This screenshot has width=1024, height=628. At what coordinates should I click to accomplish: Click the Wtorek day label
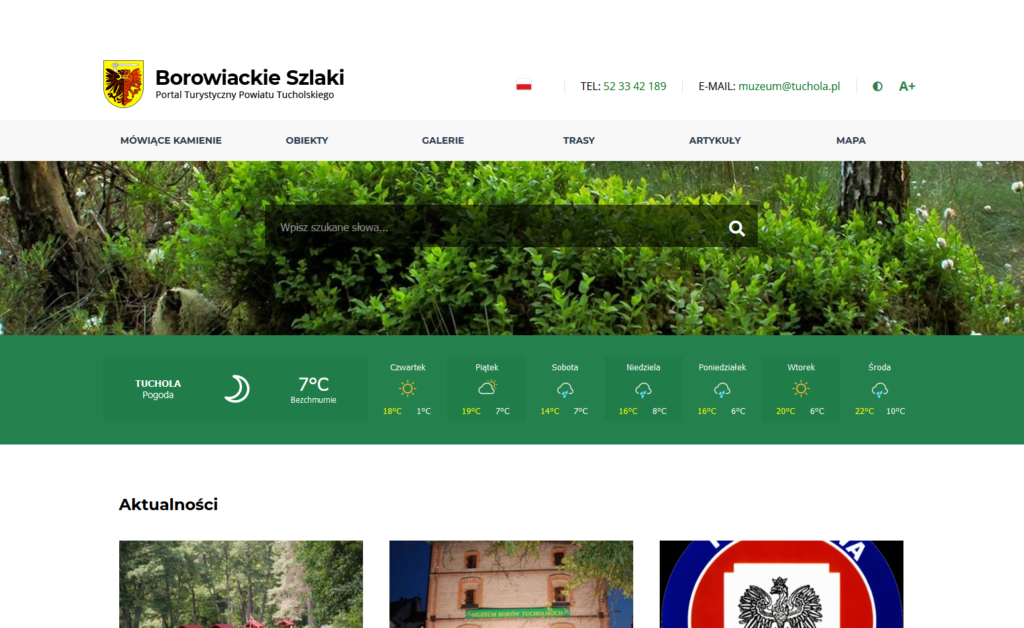[x=801, y=368]
